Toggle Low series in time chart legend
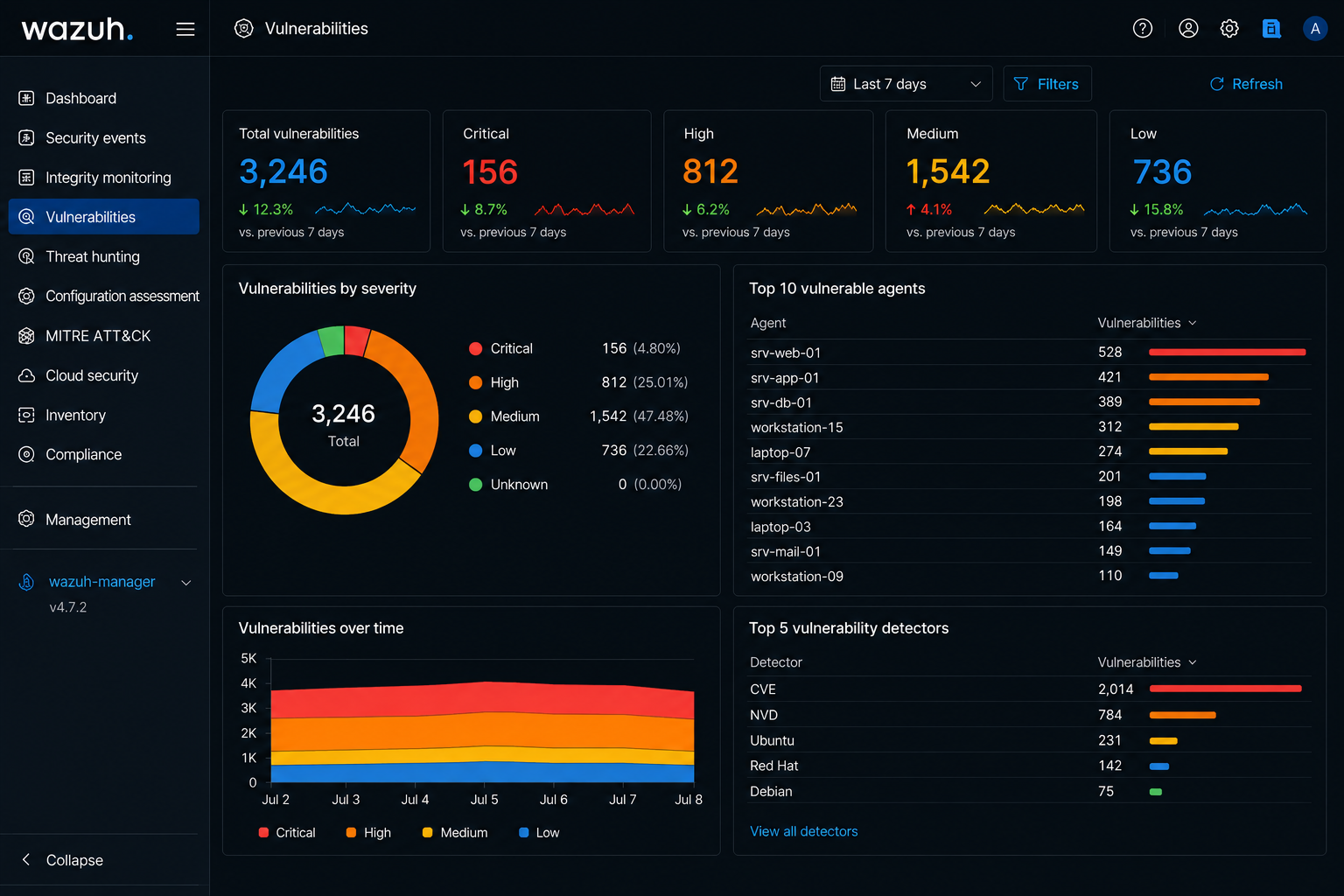The image size is (1344, 896). 539,833
